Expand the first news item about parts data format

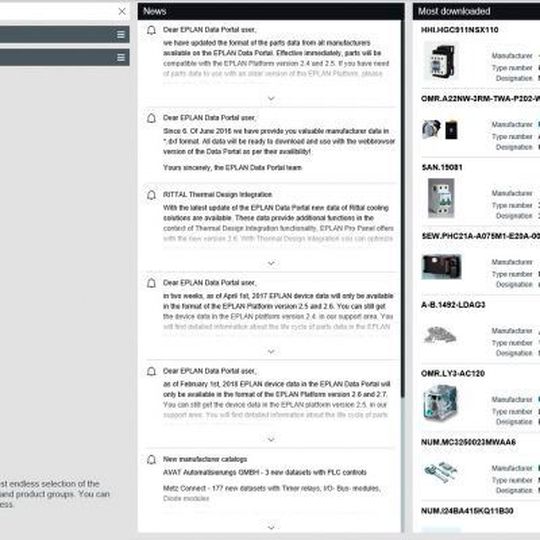[x=271, y=98]
